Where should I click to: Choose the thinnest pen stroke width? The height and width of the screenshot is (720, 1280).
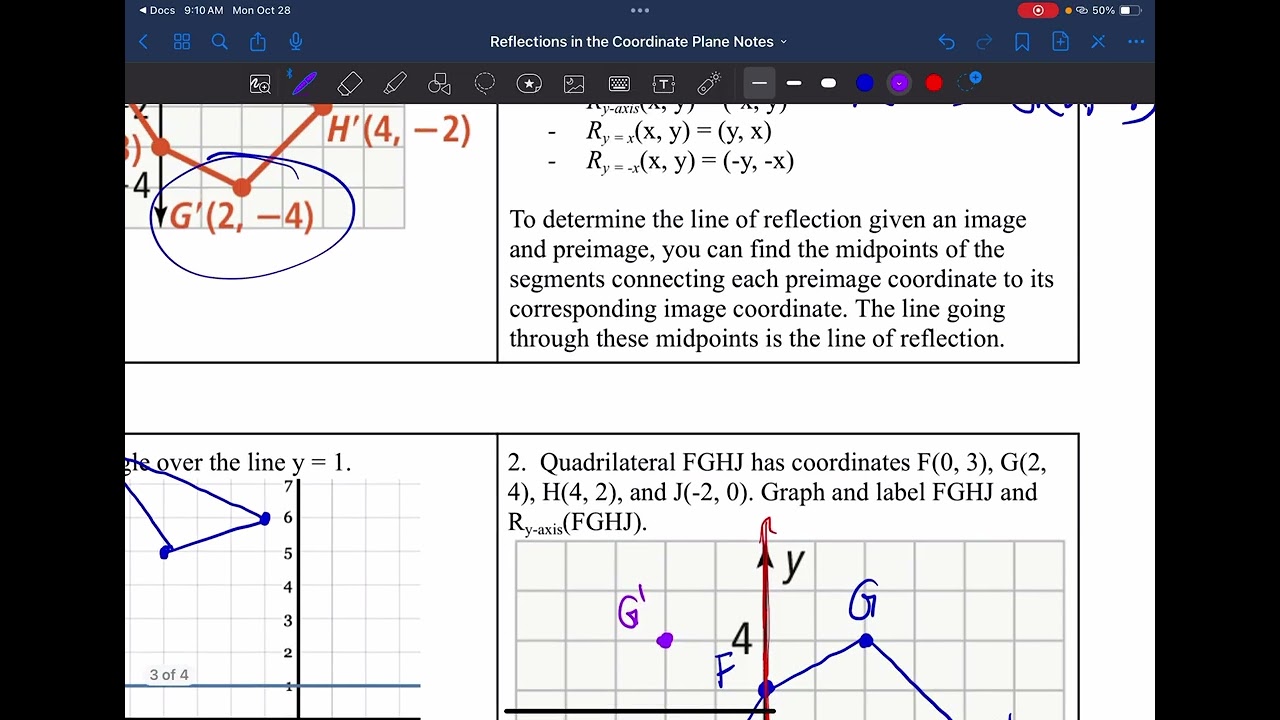tap(759, 83)
